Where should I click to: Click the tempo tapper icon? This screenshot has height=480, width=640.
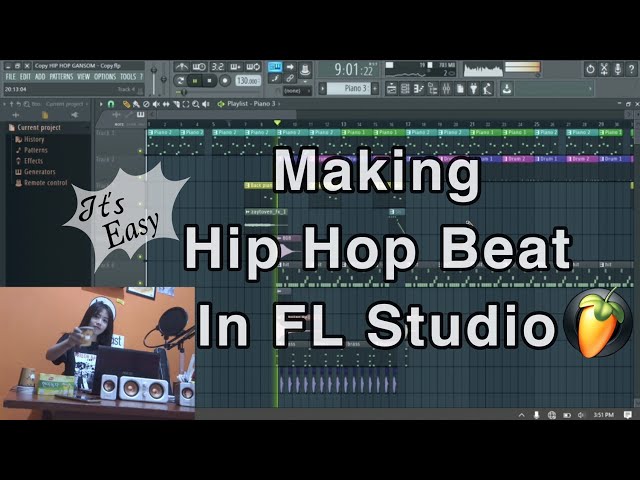coord(487,89)
